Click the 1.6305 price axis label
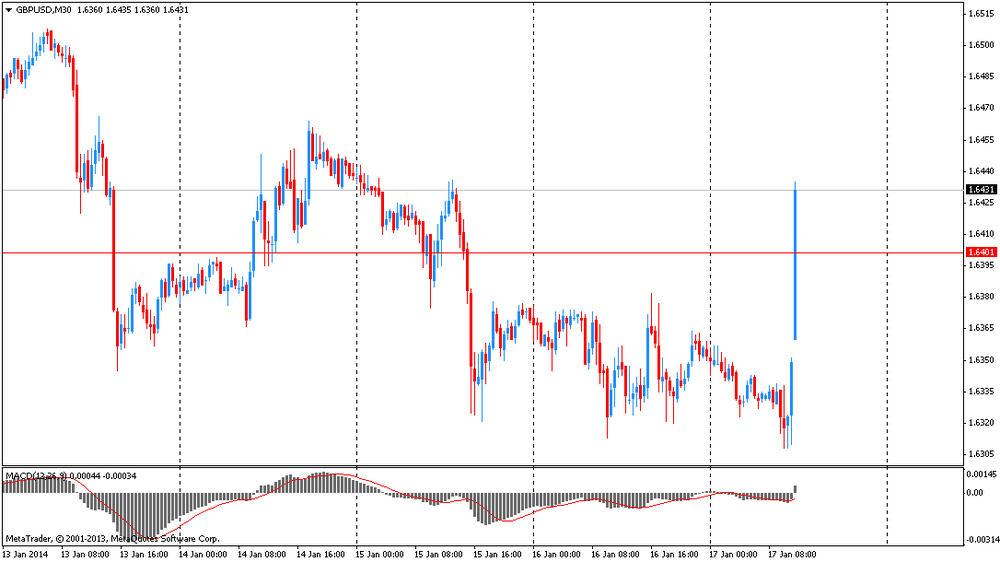 tap(980, 453)
